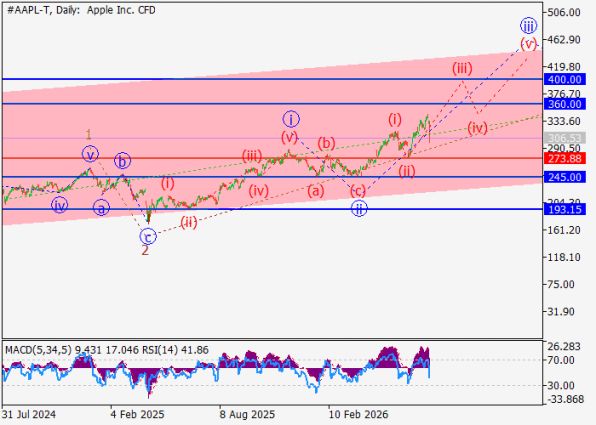Select the horizontal blue line at 360.00

[273, 103]
